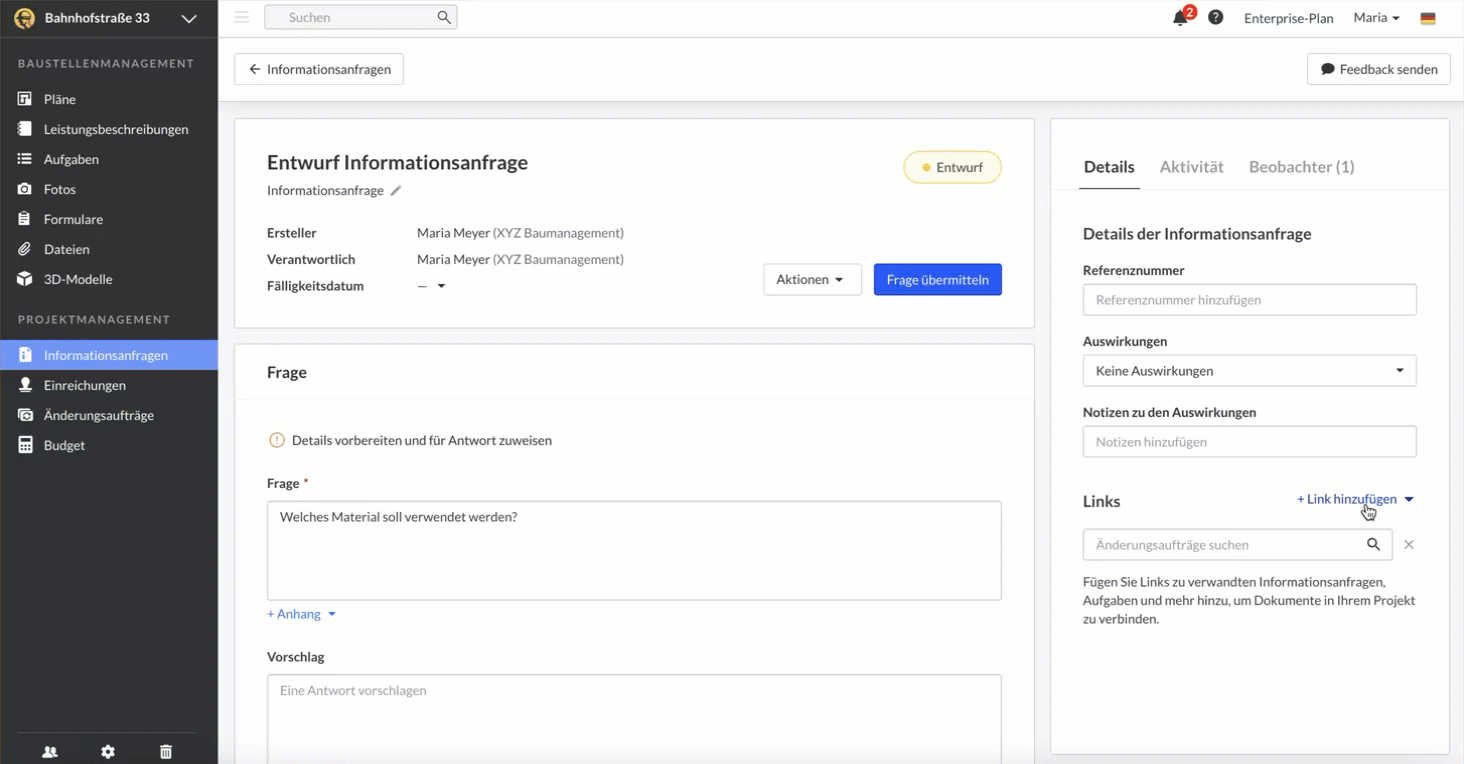Click the Entwurf Informationsanfrage title

point(397,163)
